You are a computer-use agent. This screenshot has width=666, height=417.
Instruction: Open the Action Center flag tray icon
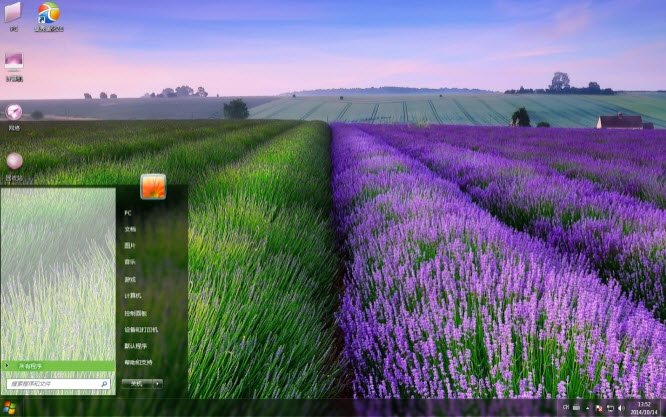598,407
